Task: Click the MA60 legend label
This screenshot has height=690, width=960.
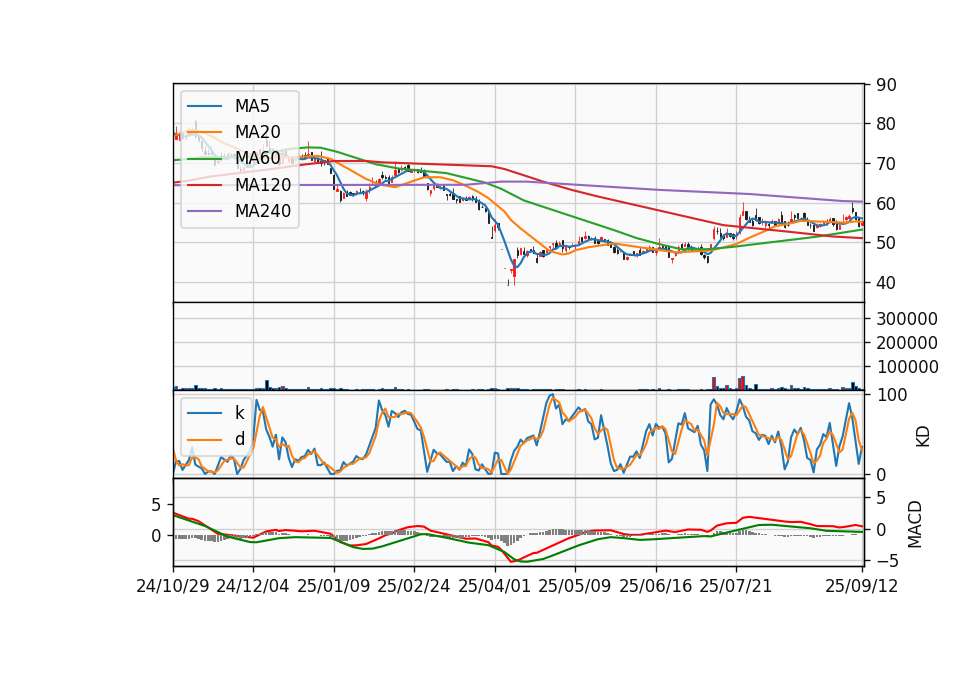Action: click(x=258, y=158)
